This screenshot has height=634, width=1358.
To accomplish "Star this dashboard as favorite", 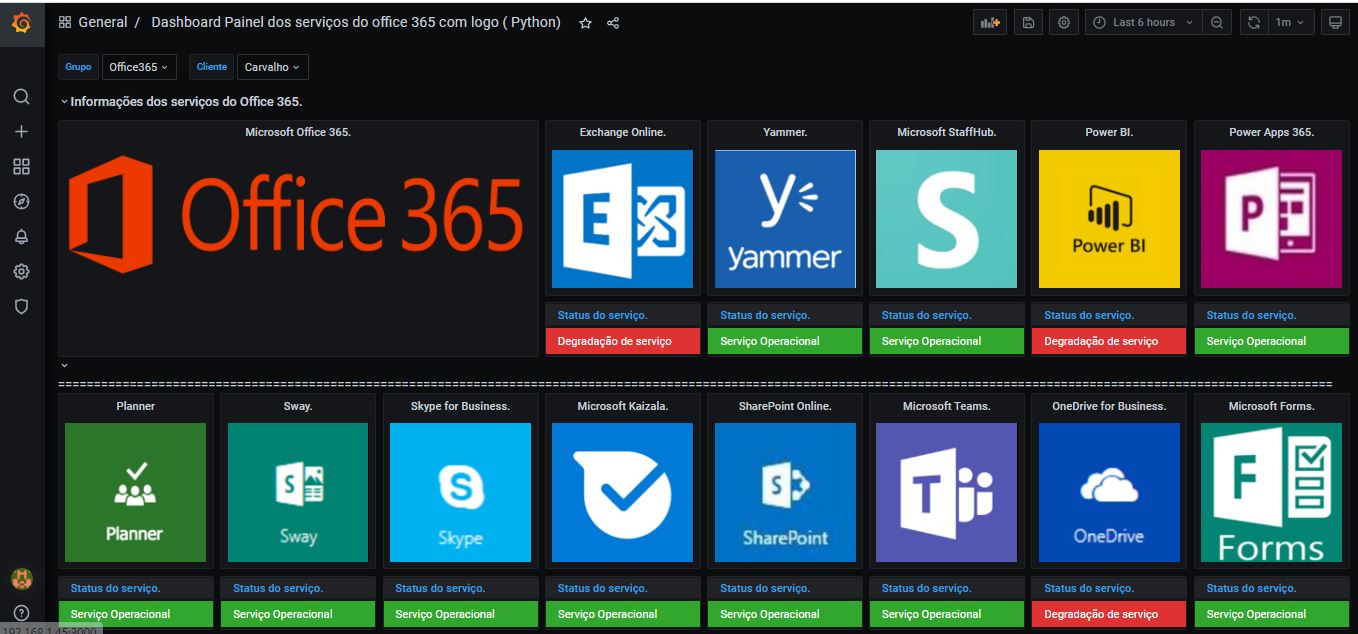I will pyautogui.click(x=586, y=23).
